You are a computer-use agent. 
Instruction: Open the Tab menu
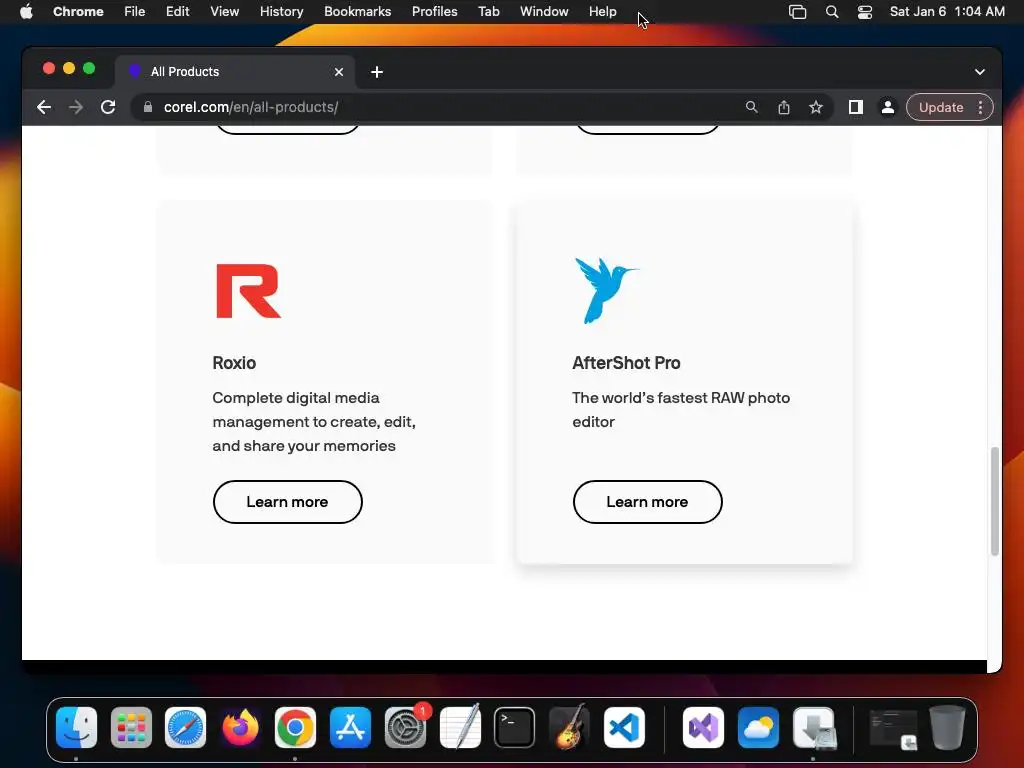[x=488, y=12]
